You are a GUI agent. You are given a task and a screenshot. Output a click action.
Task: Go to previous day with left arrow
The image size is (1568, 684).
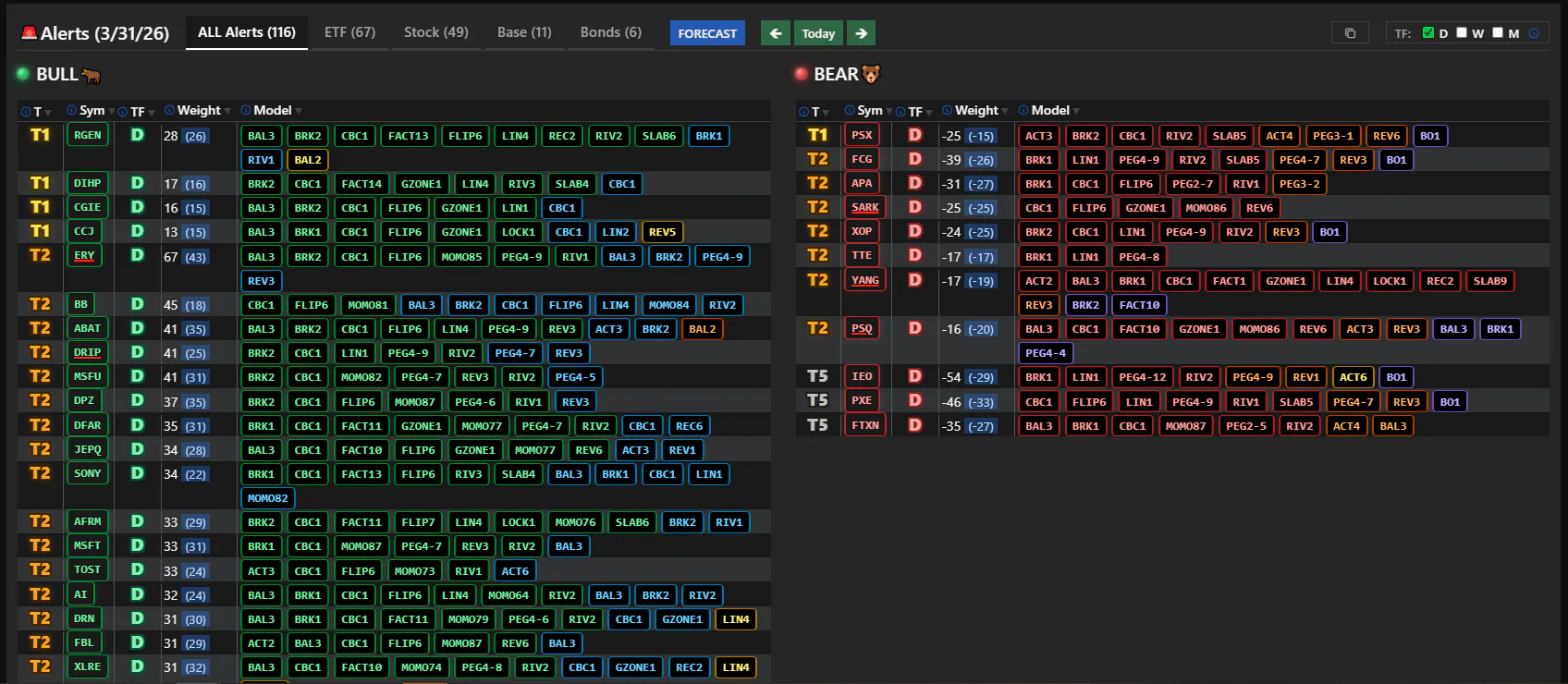pos(776,33)
